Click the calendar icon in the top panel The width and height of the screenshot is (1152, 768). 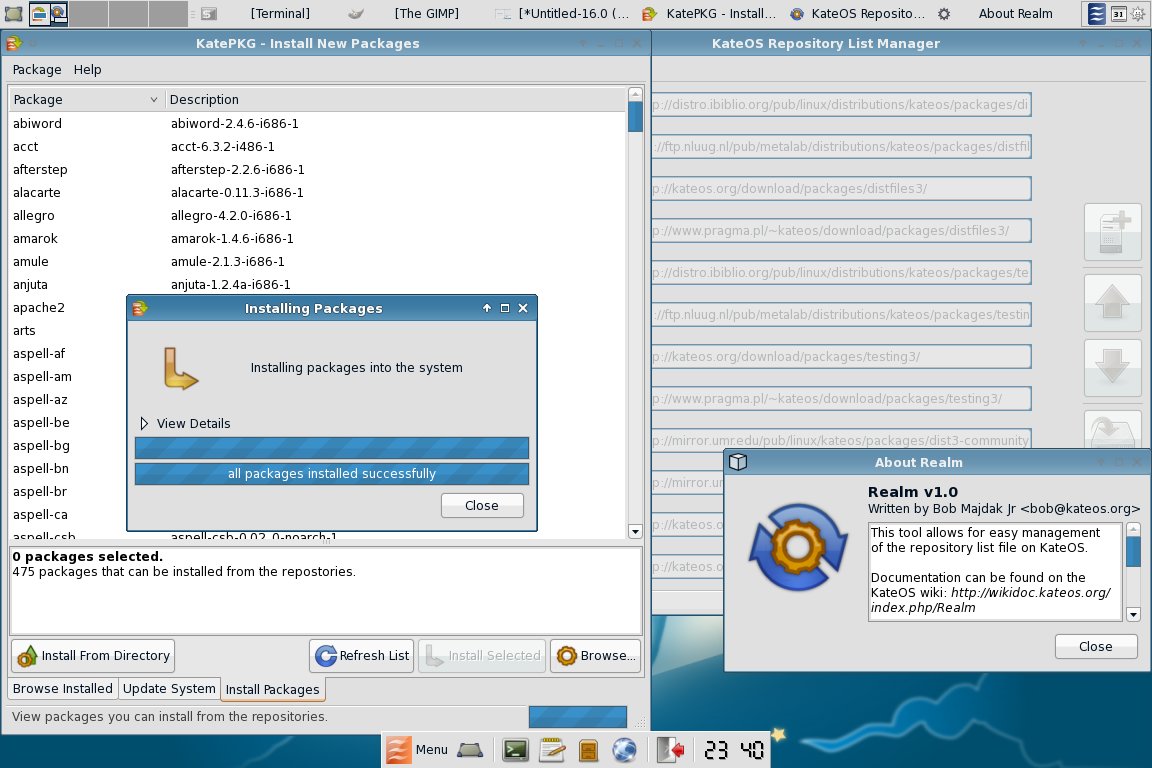point(1118,13)
